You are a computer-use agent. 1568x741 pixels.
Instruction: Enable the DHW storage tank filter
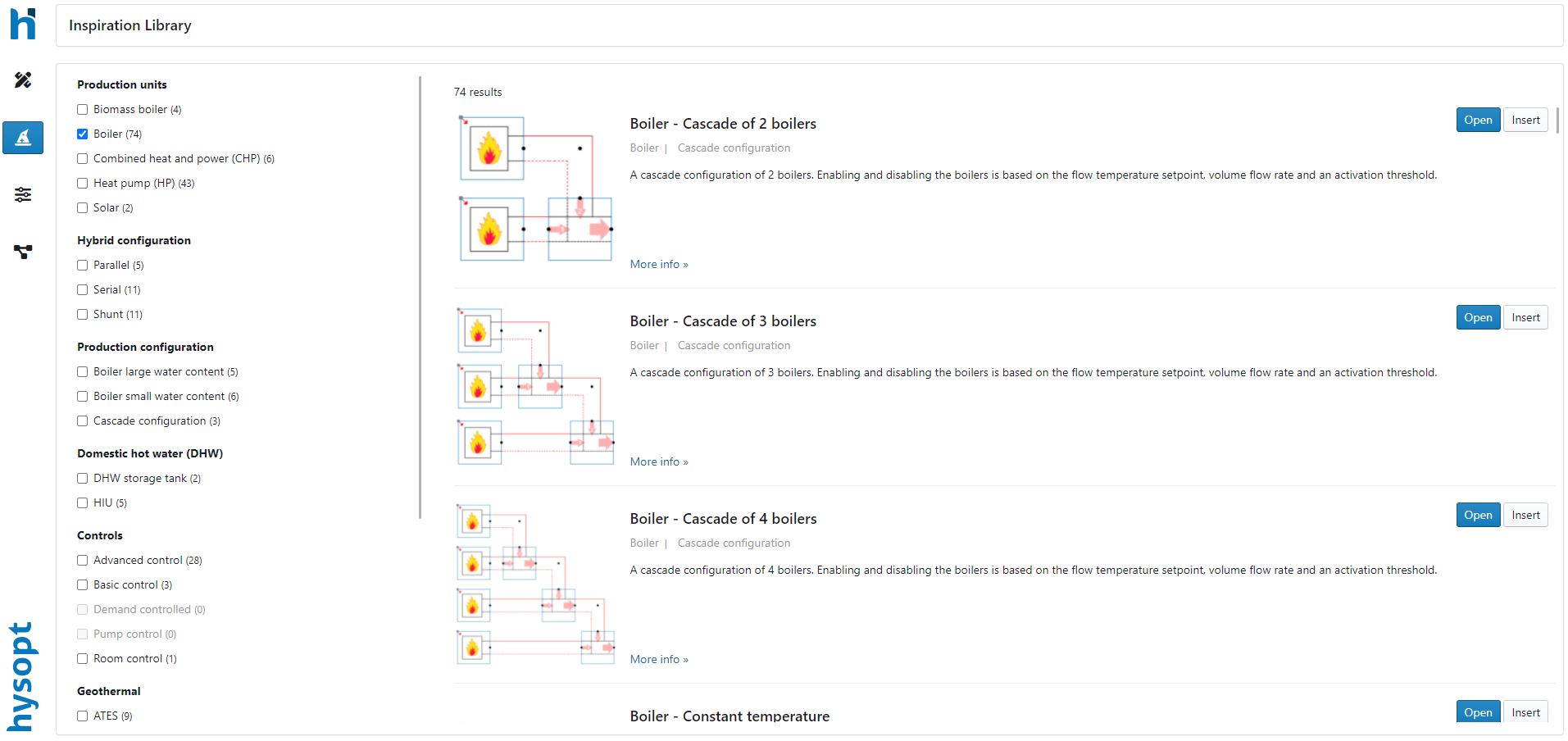[83, 479]
